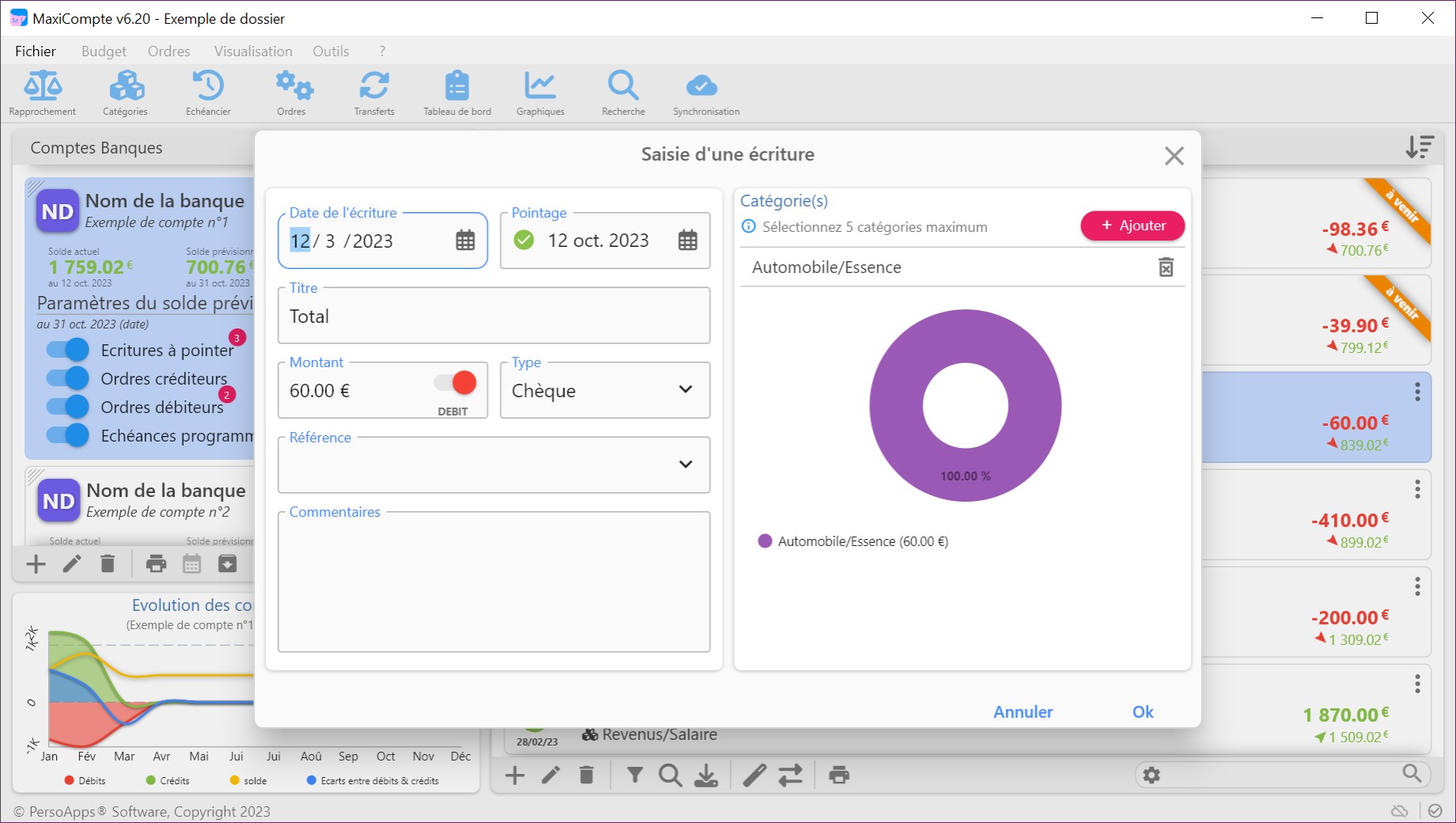Toggle the Crédits legend in the evolution chart
The image size is (1456, 823).
point(168,781)
